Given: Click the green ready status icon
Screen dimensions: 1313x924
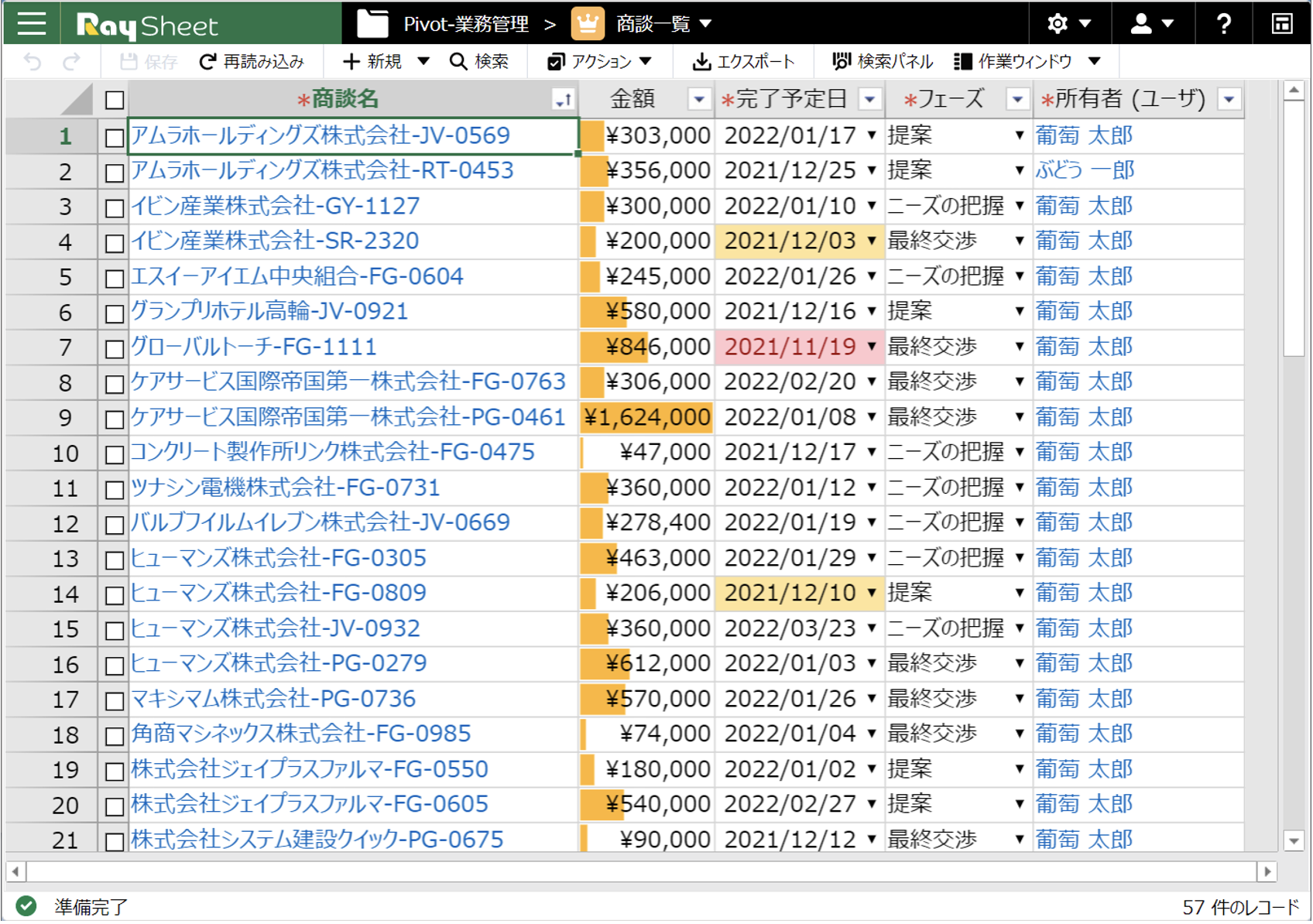Looking at the screenshot, I should click(x=26, y=905).
